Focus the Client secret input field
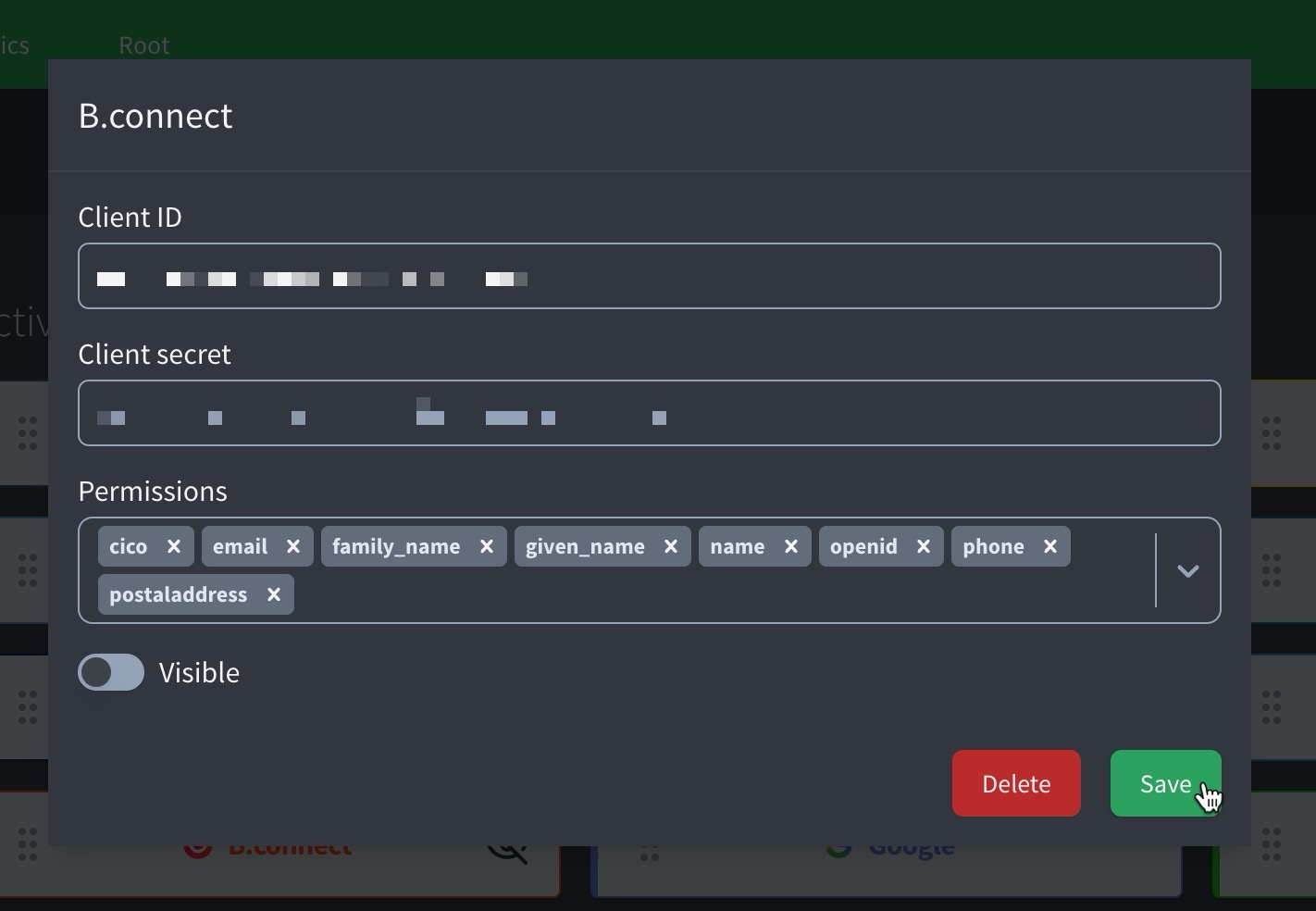The height and width of the screenshot is (911, 1316). [650, 413]
